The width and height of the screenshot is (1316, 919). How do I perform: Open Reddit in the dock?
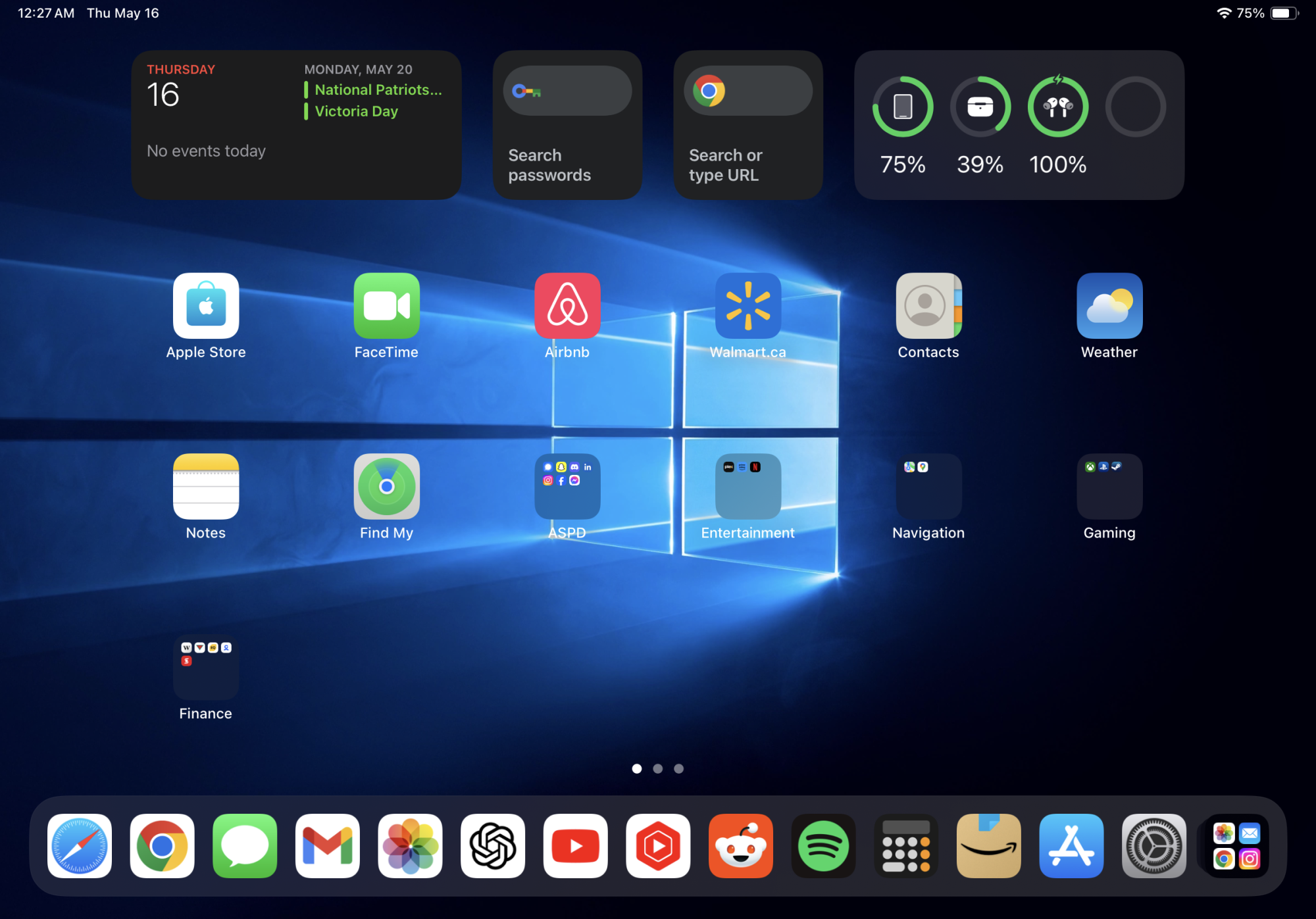coord(740,846)
